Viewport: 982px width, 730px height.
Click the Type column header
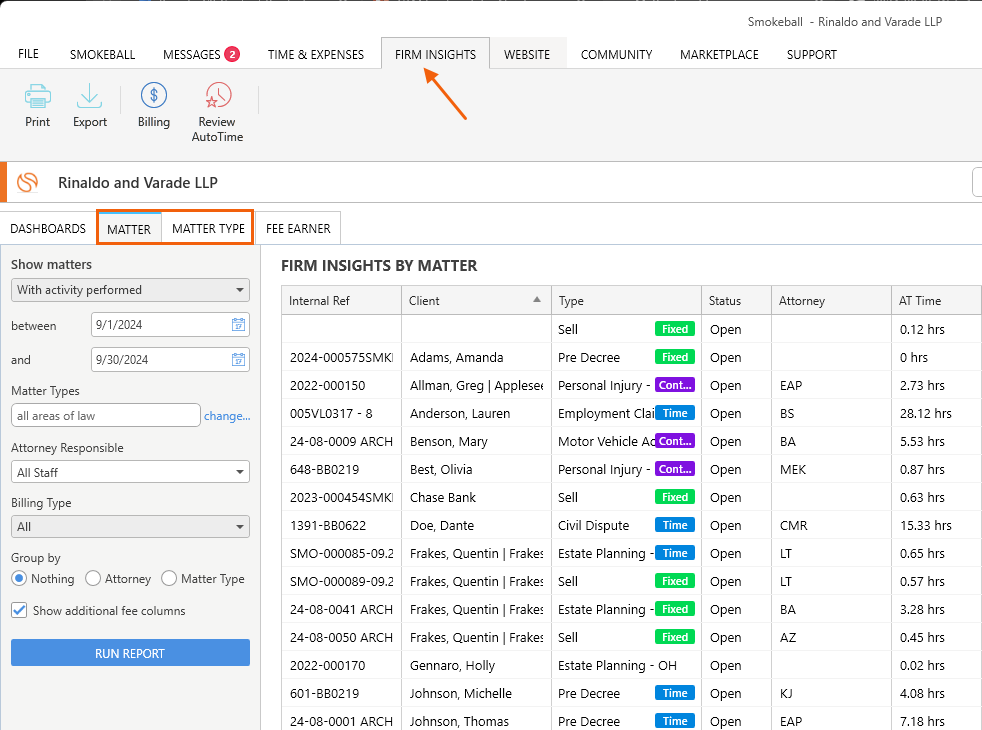(626, 301)
